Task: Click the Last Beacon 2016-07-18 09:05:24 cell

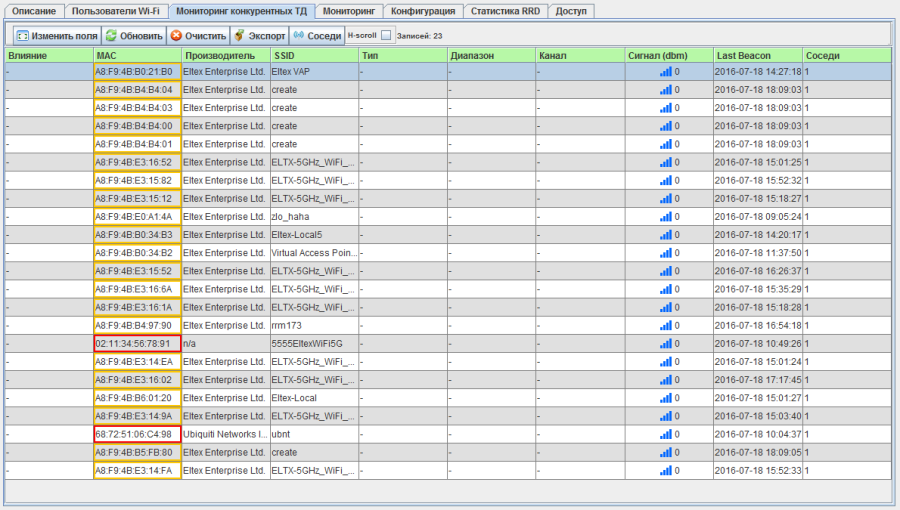Action: [x=758, y=217]
